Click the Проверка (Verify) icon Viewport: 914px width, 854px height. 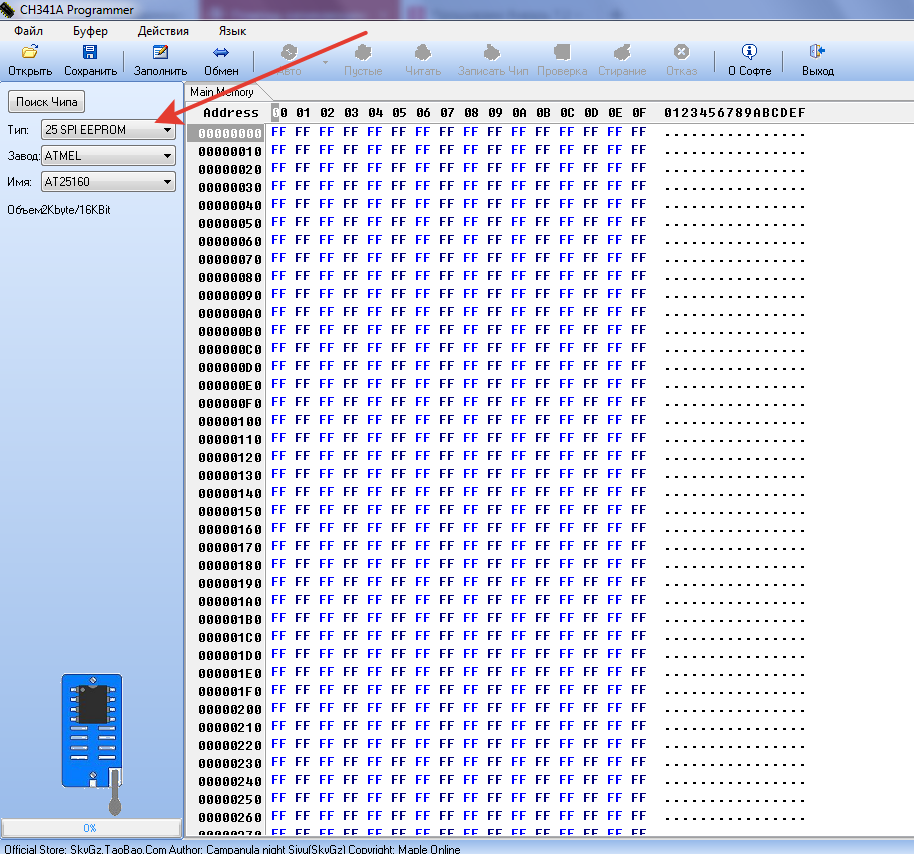click(562, 52)
